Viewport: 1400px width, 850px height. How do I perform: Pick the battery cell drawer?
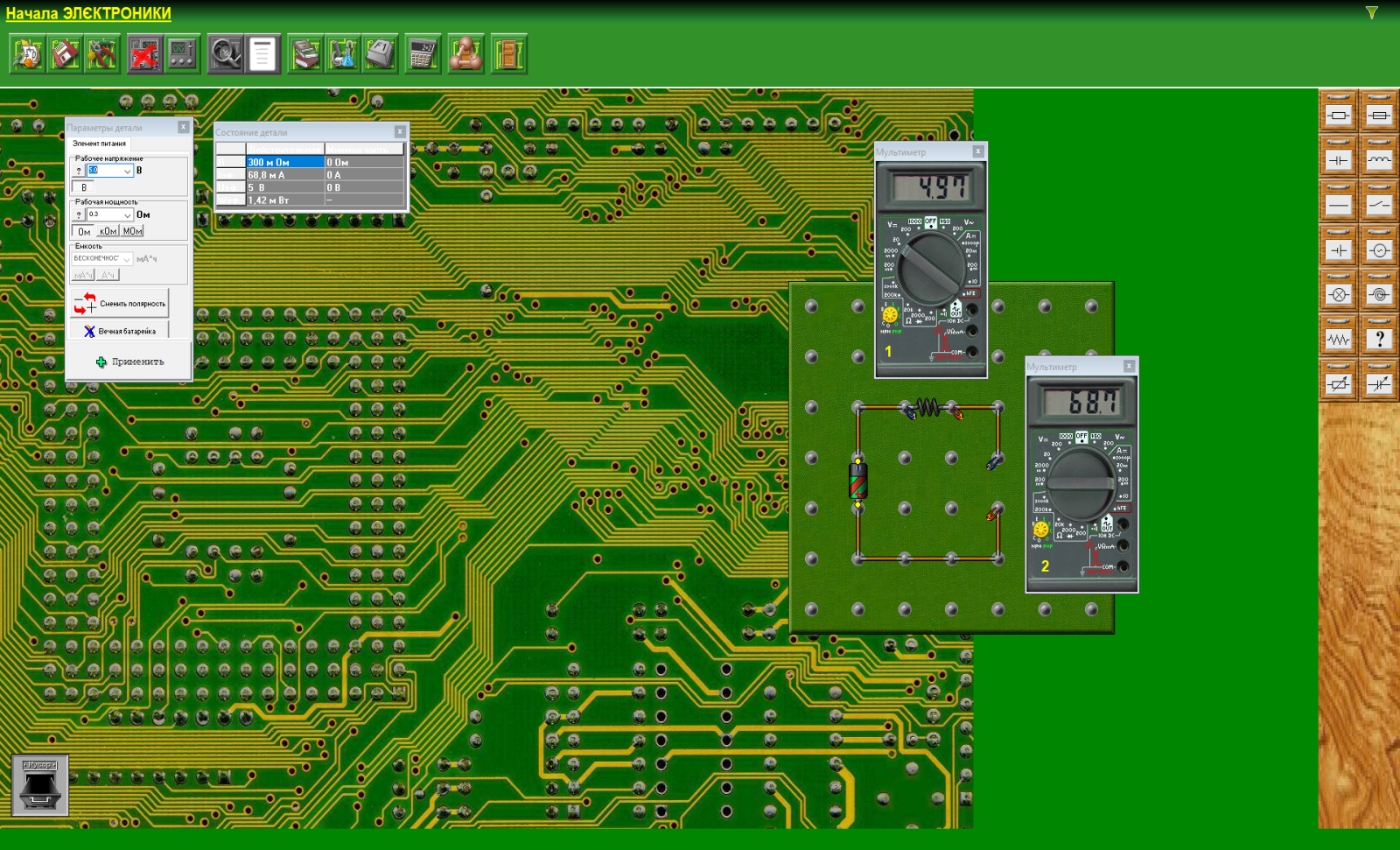pos(1339,247)
